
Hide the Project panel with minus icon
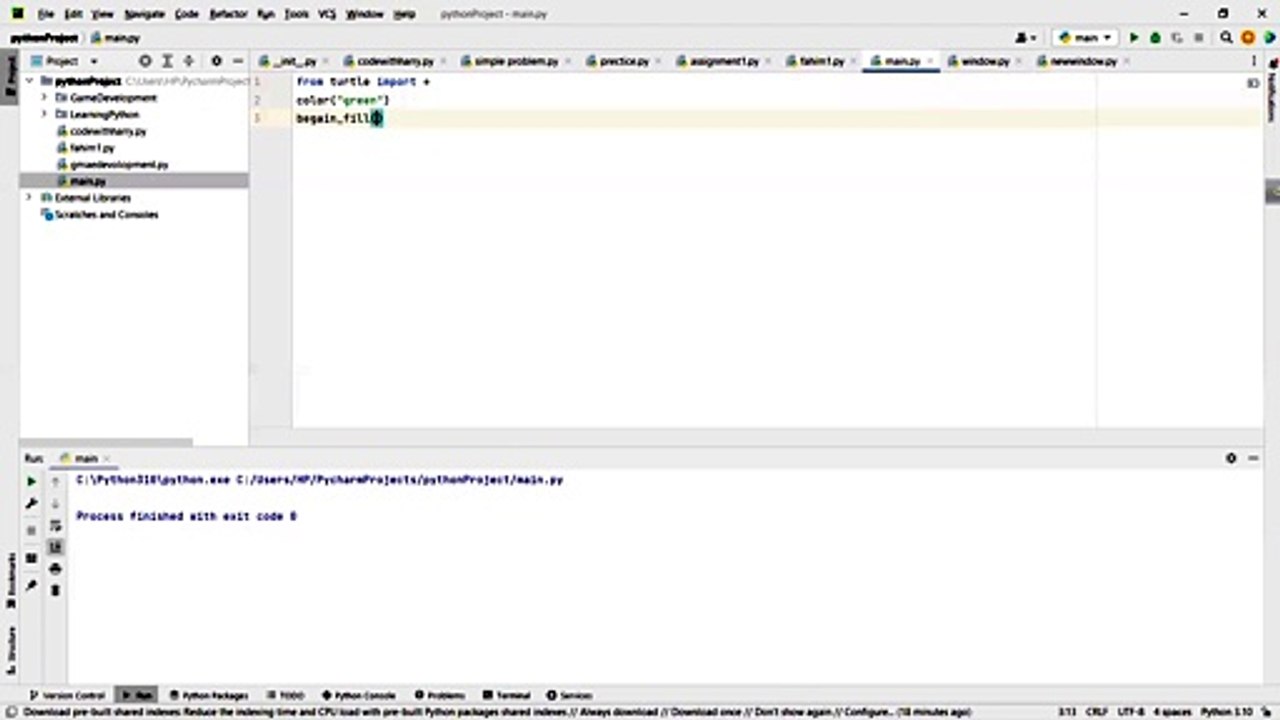coord(237,61)
